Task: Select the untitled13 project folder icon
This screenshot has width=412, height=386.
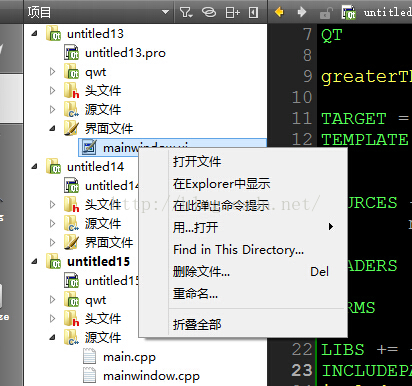Action: point(53,33)
